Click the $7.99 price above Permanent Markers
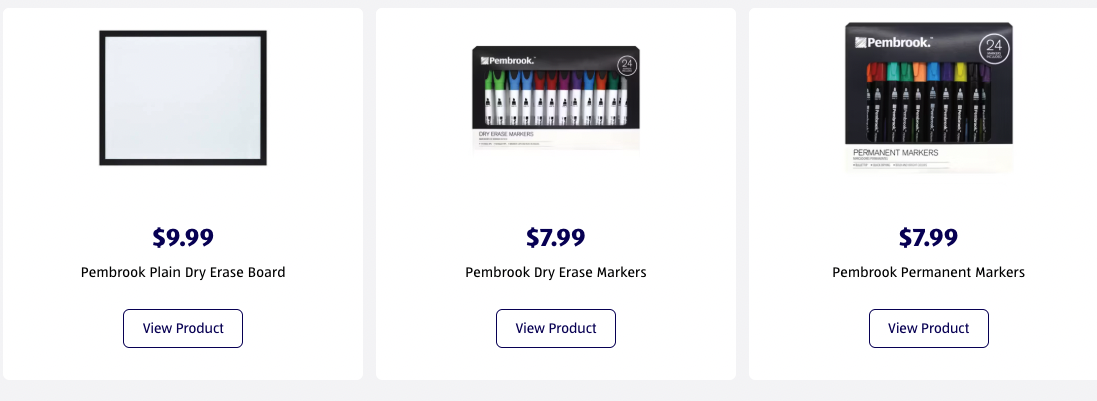 click(928, 237)
